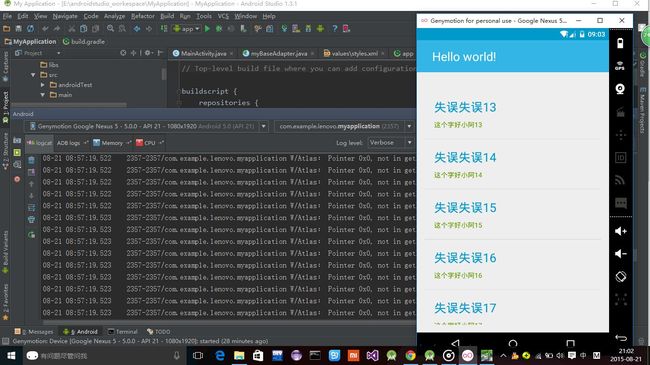This screenshot has width=650, height=365.
Task: Click the clear logcat trash icon
Action: coord(31,160)
